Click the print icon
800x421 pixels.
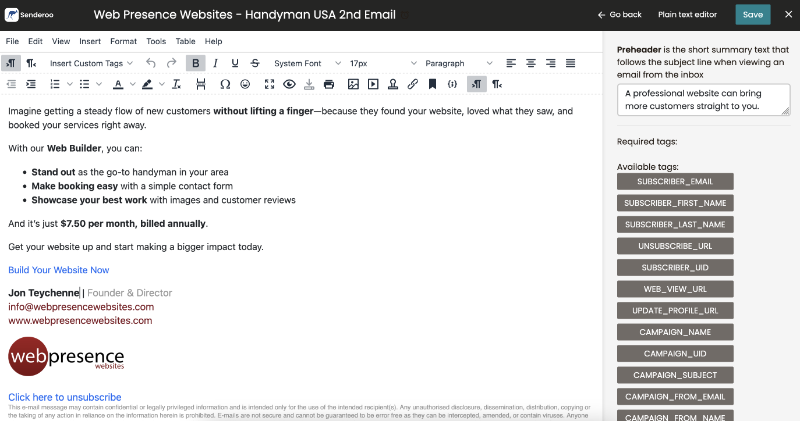tap(330, 84)
